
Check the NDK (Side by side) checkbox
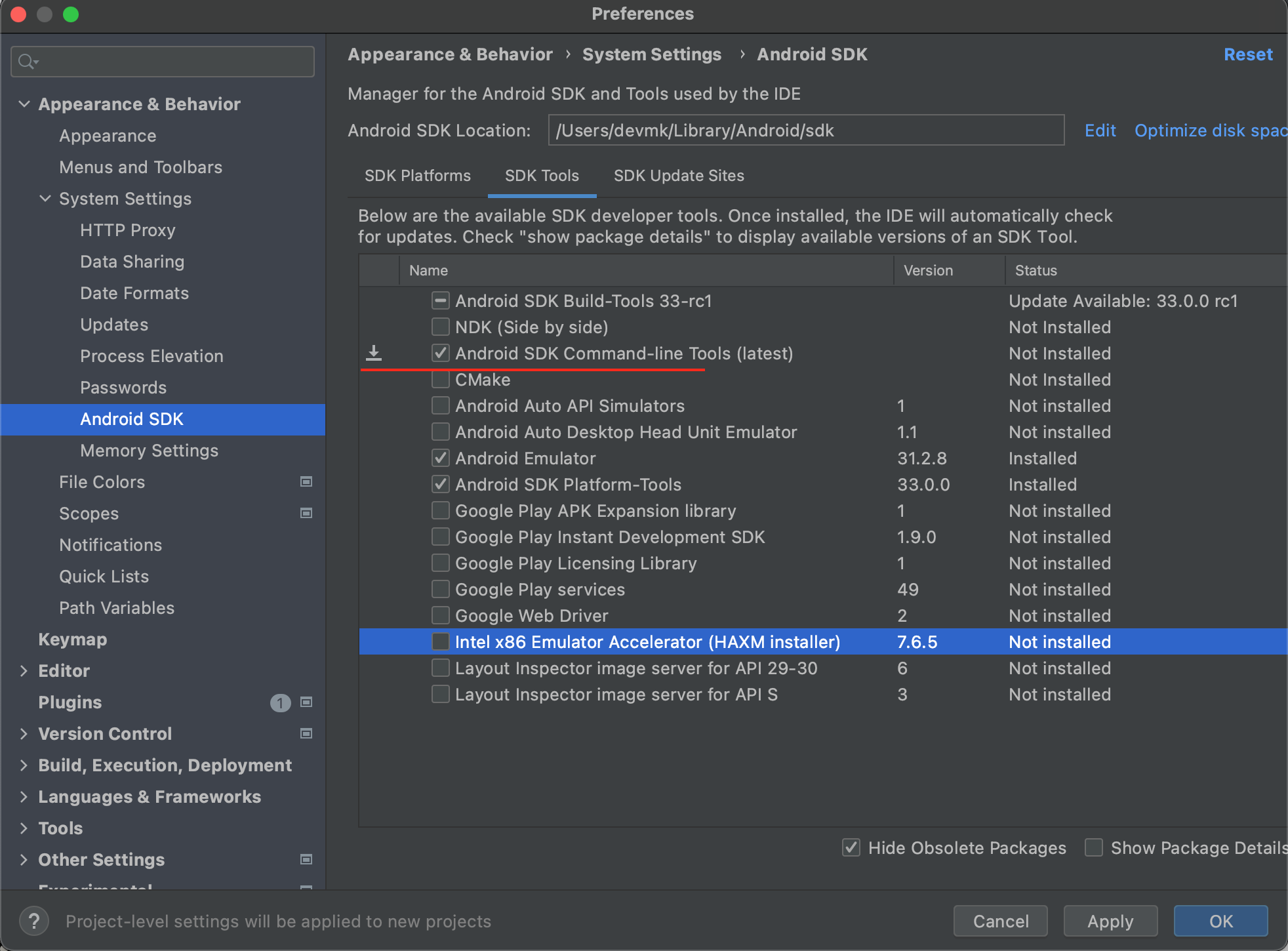pyautogui.click(x=441, y=327)
